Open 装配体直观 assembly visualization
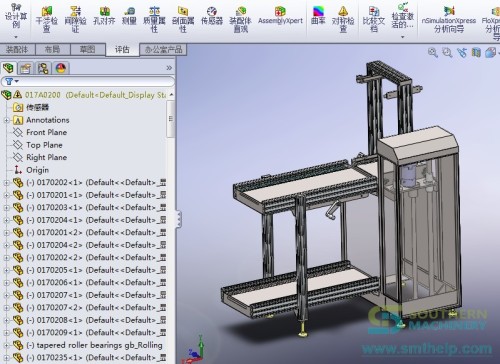This screenshot has height=364, width=500. coord(240,19)
